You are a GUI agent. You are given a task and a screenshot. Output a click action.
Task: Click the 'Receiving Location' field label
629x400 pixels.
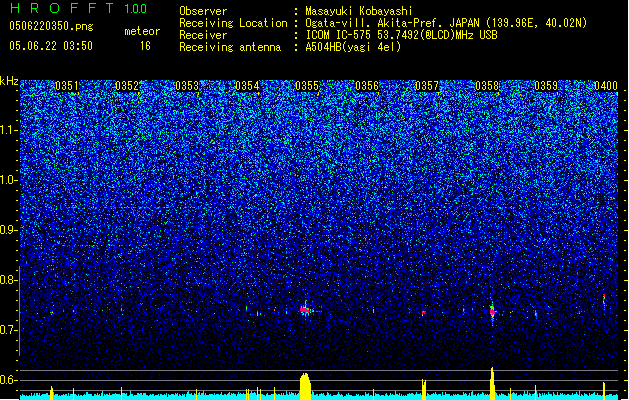(x=233, y=23)
